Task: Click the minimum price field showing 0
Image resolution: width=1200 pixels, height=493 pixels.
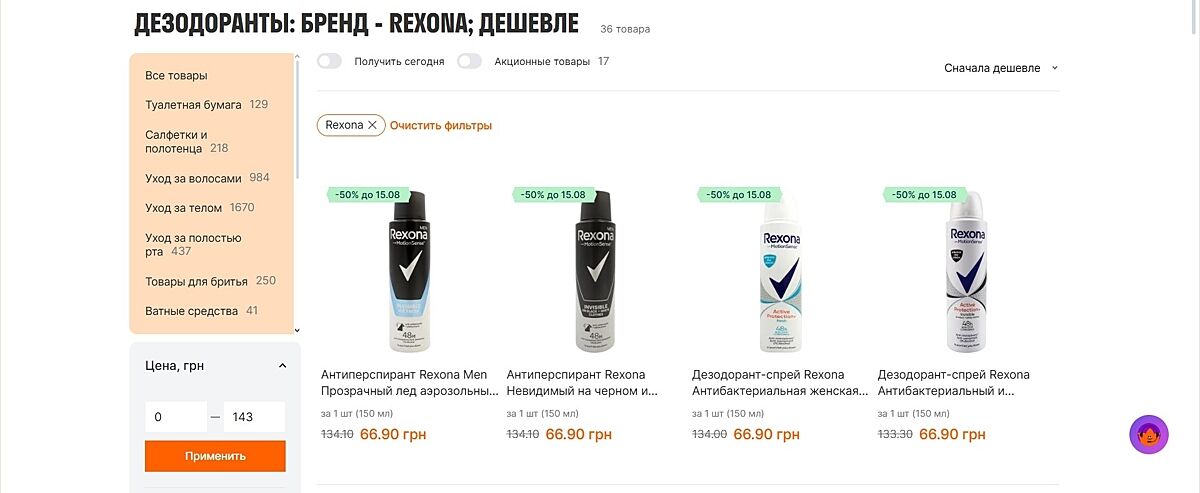Action: point(176,417)
